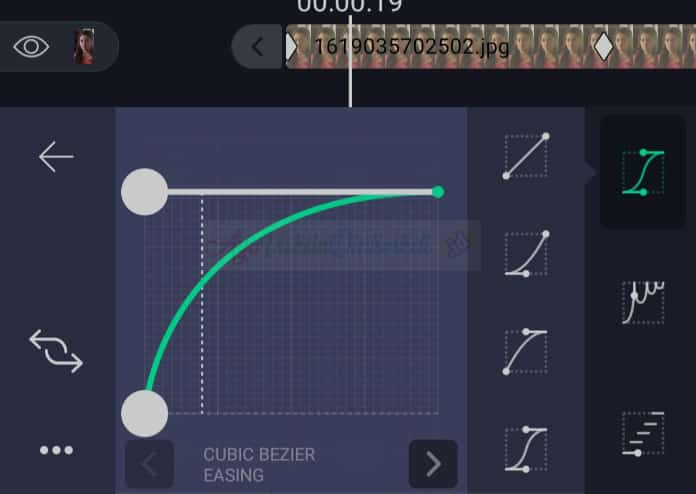This screenshot has width=696, height=494.
Task: Go to the previous easing type chevron
Action: (x=149, y=464)
